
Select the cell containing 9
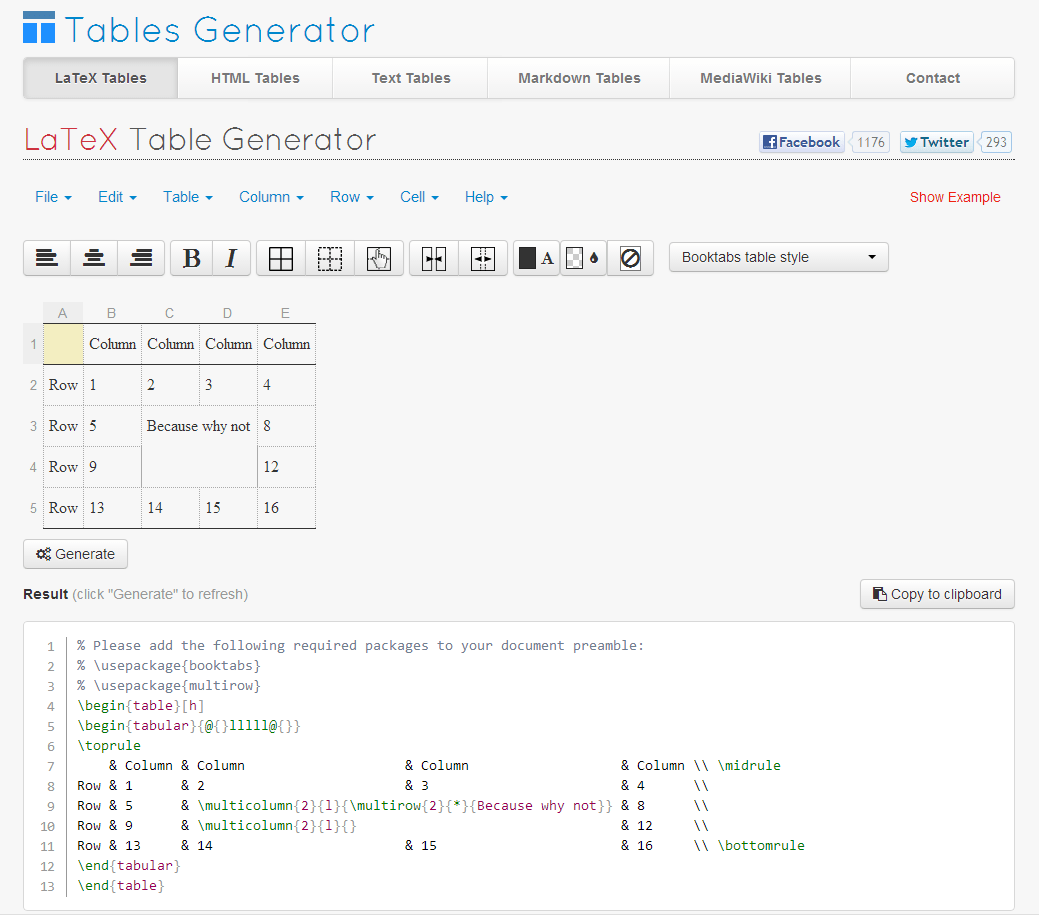tap(112, 467)
